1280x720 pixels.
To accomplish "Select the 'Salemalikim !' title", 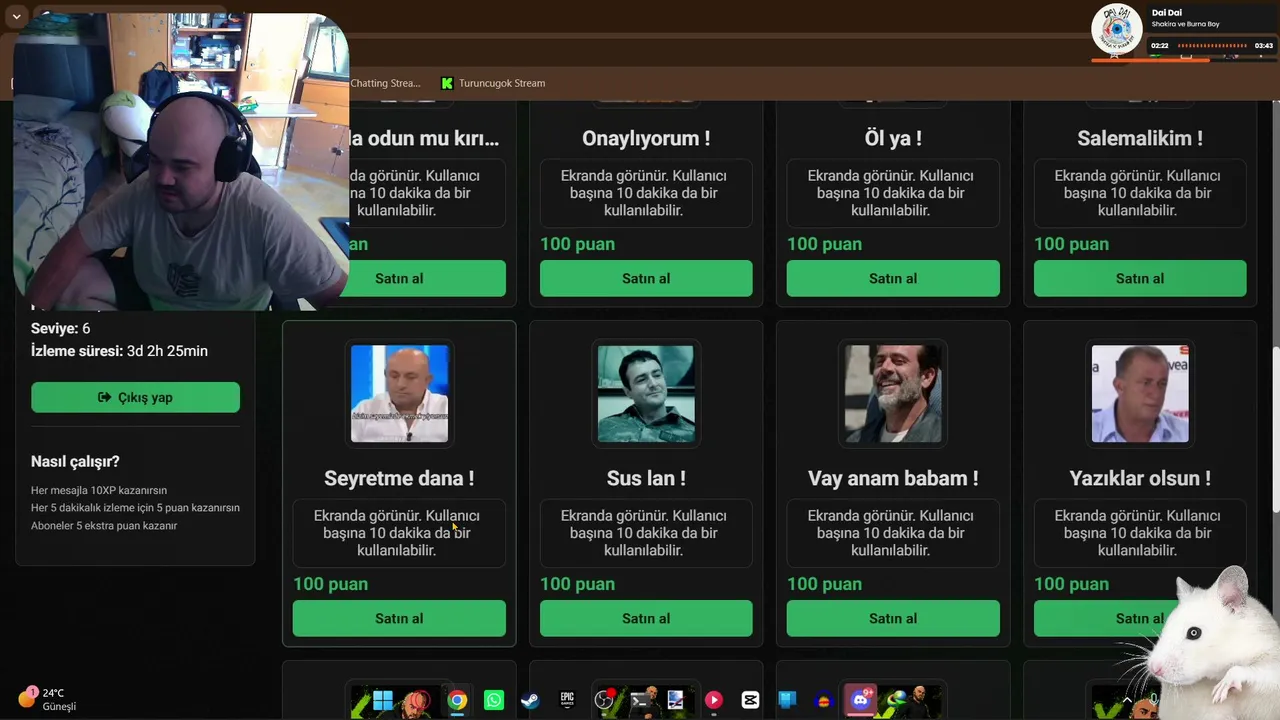I will (x=1140, y=138).
